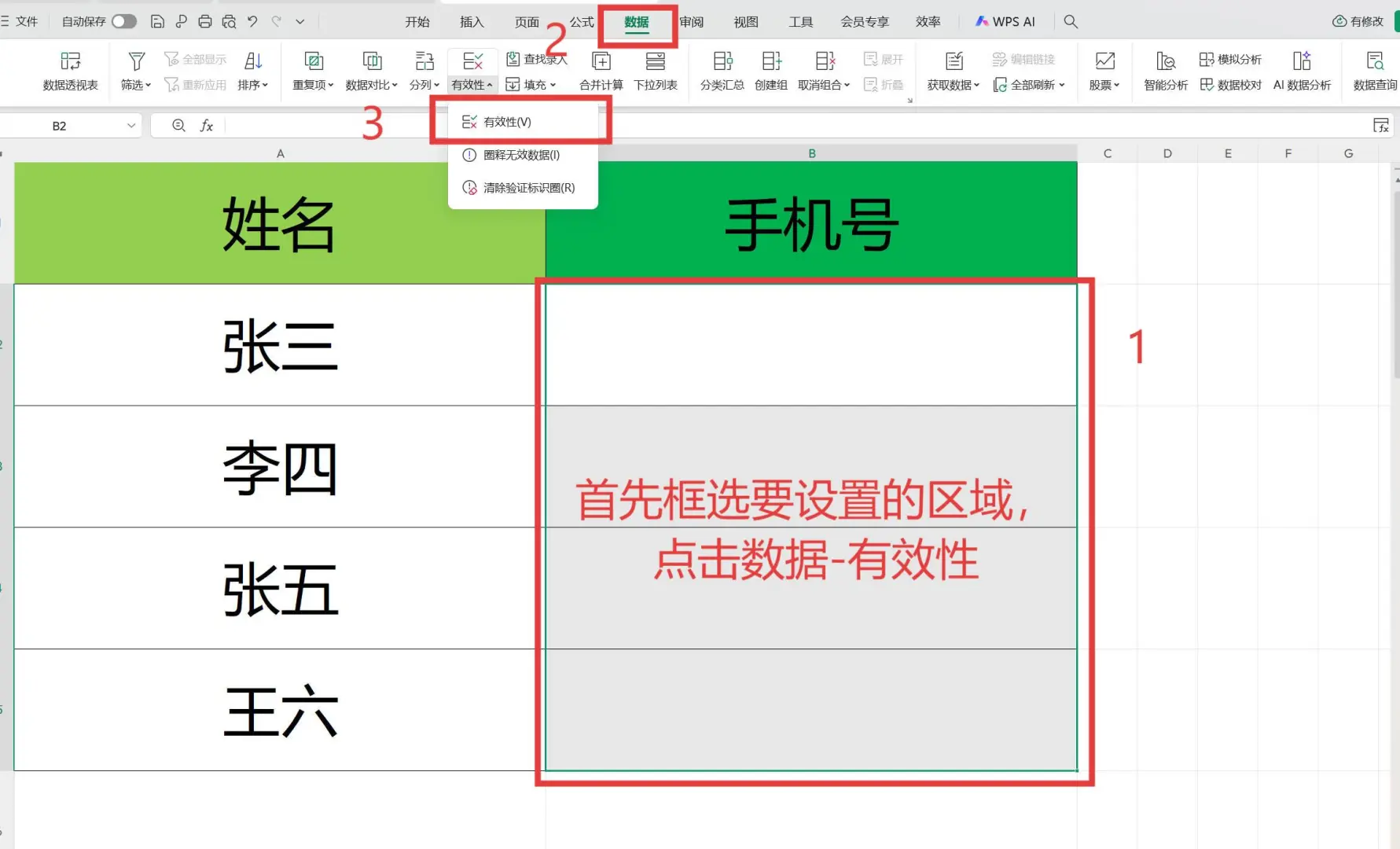Click the ribbon group dialog launcher arrow

click(x=909, y=100)
